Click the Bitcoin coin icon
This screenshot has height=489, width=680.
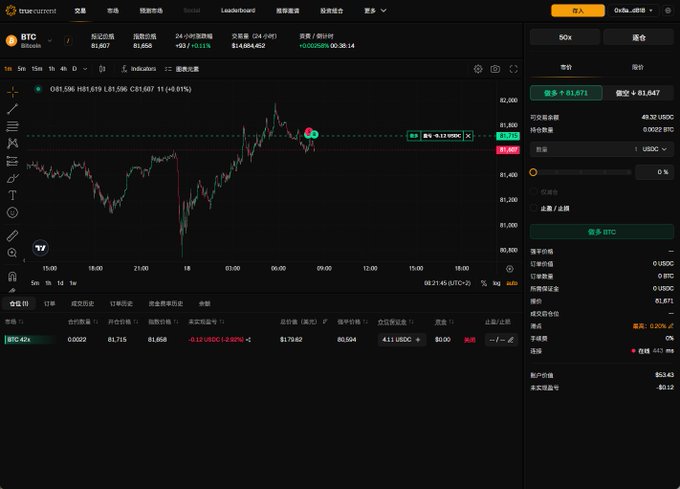[x=11, y=41]
